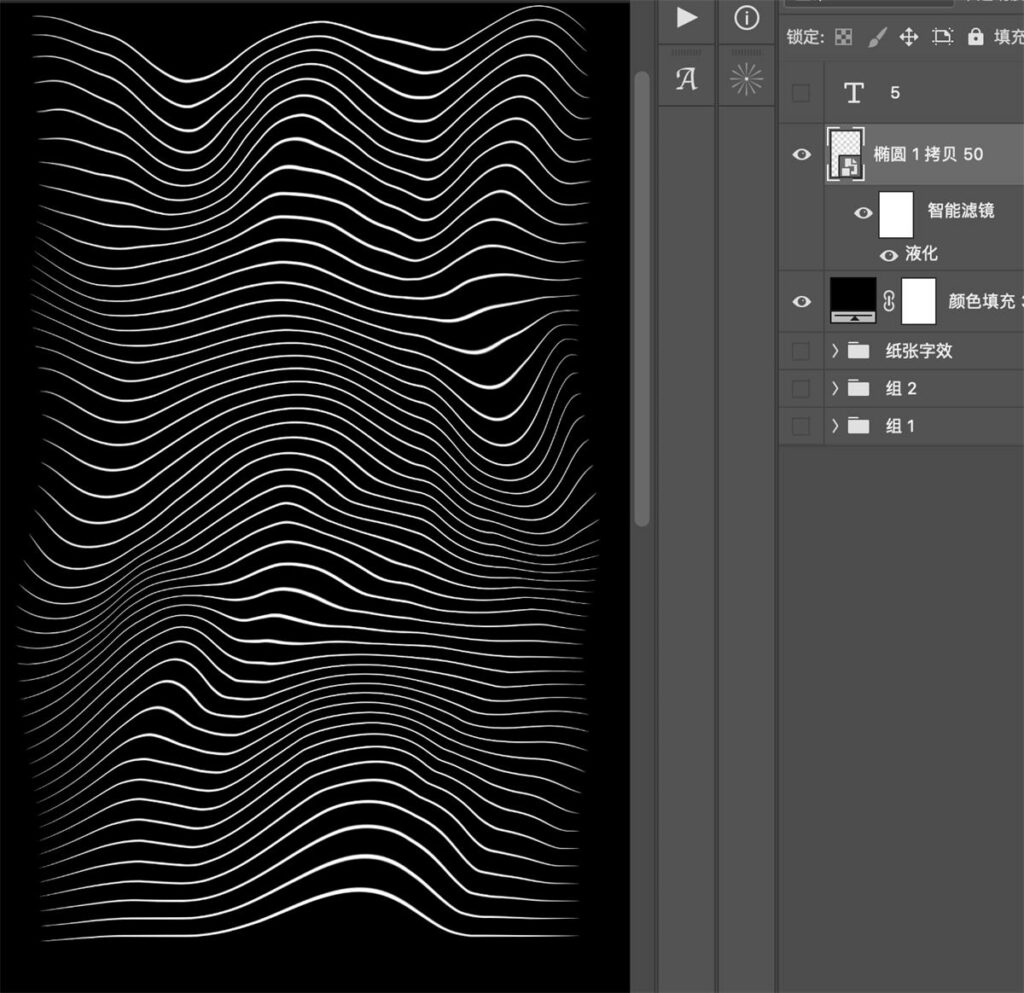Click the 液化 filter entry
This screenshot has width=1024, height=993.
click(921, 253)
